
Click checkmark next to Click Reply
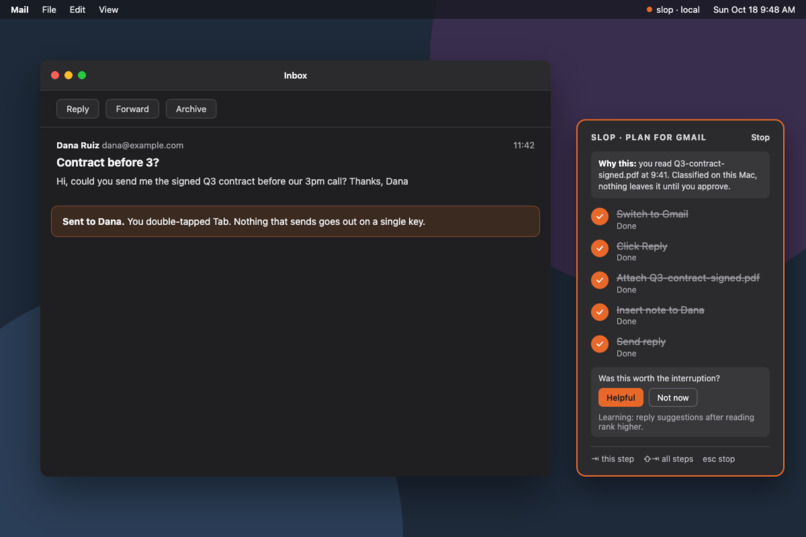tap(599, 248)
